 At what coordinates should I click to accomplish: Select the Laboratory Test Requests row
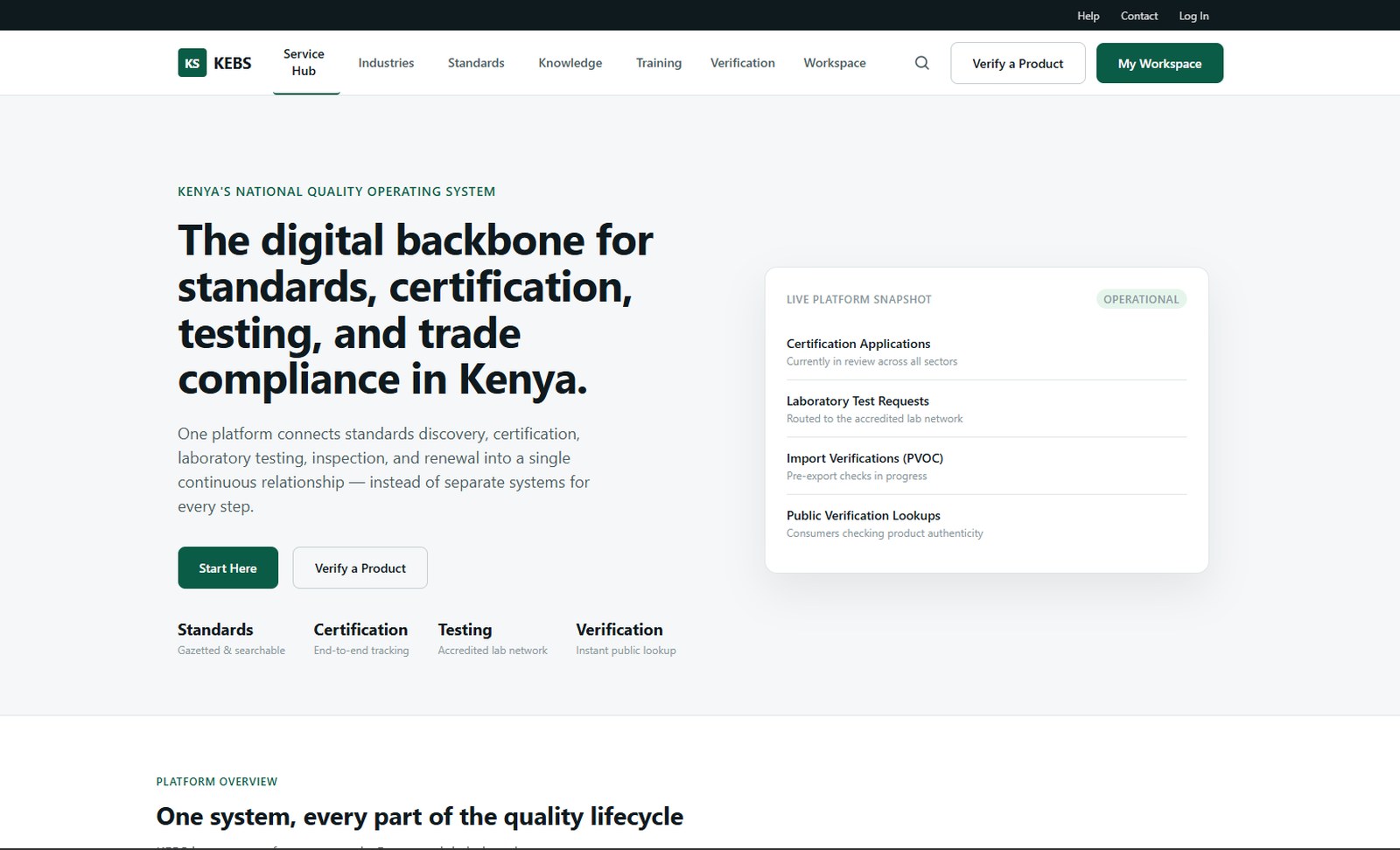pos(986,409)
